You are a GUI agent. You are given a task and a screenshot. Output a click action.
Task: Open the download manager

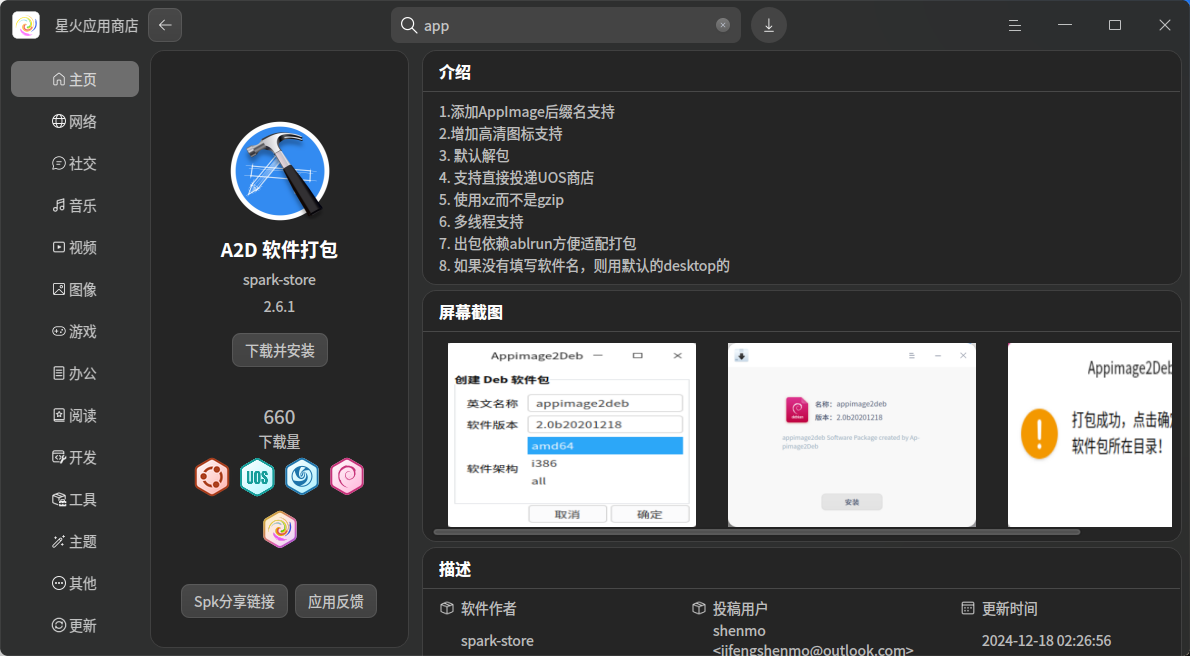coord(769,25)
